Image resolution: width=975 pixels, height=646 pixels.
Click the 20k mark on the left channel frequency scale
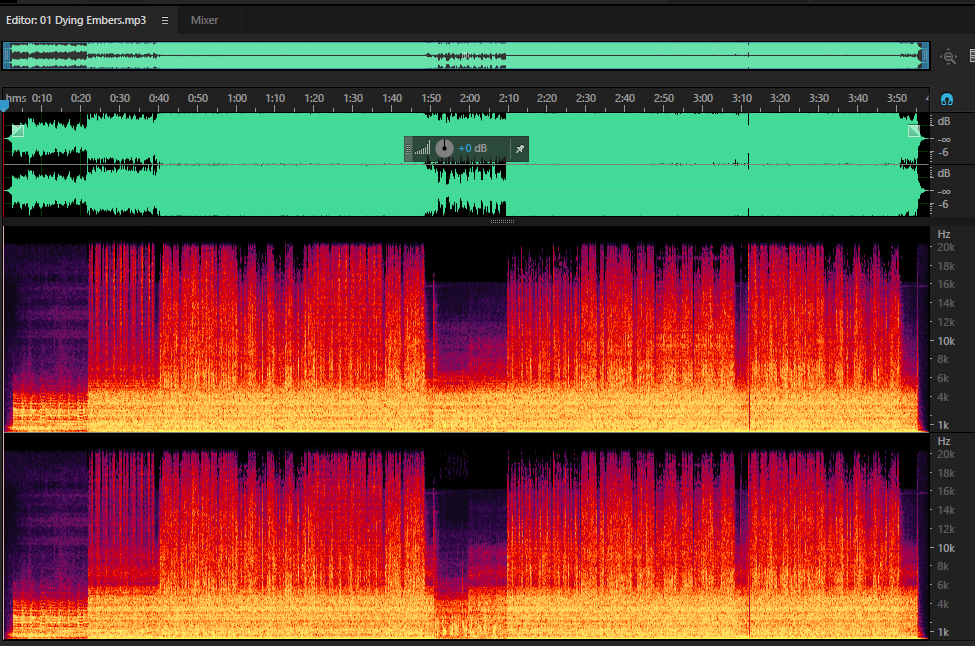(x=946, y=247)
